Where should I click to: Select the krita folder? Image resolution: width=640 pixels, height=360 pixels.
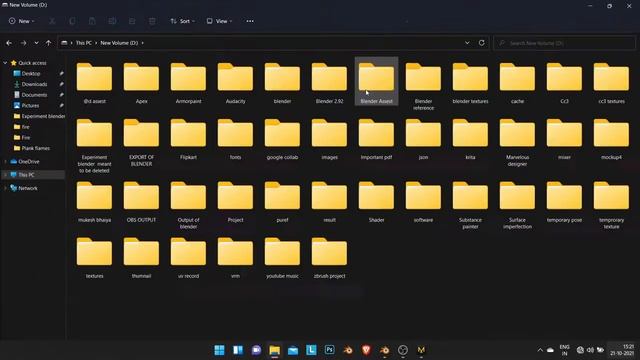pyautogui.click(x=470, y=139)
